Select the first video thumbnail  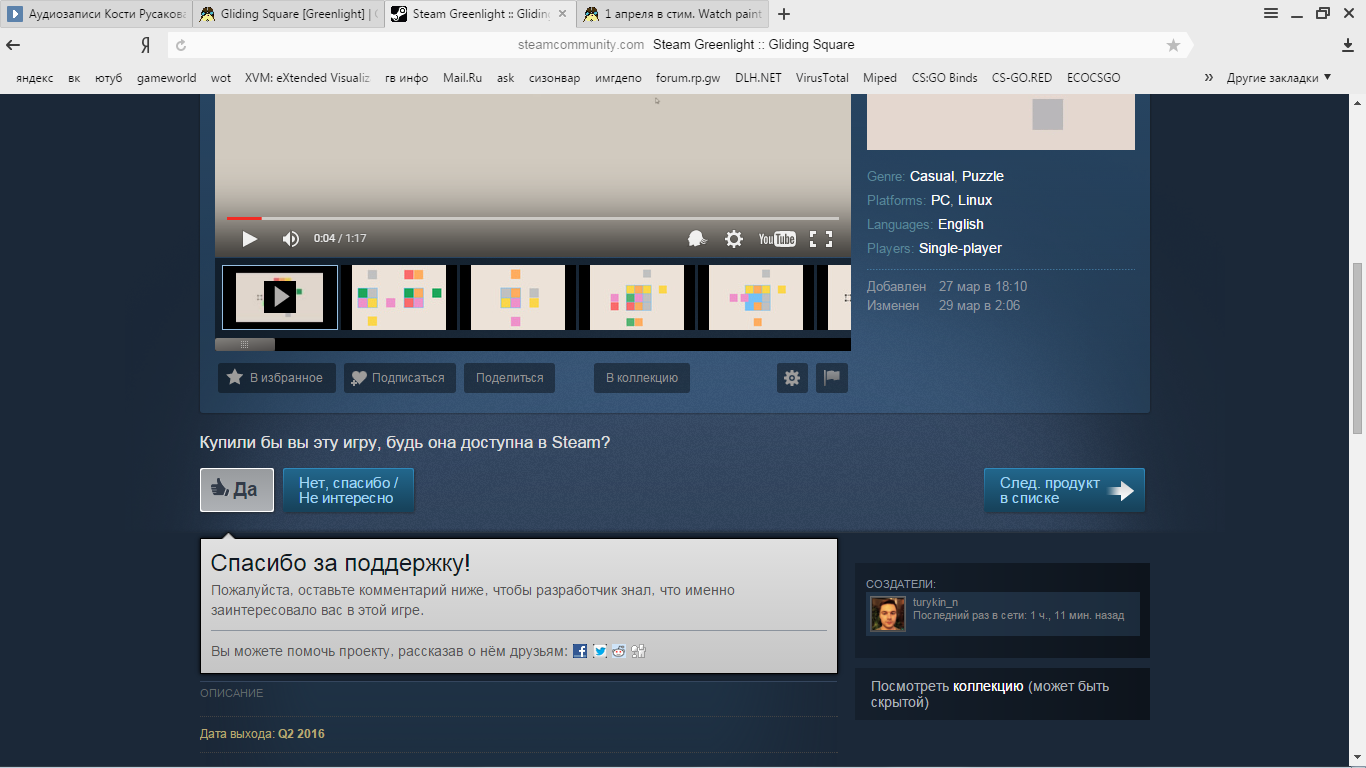pyautogui.click(x=280, y=297)
